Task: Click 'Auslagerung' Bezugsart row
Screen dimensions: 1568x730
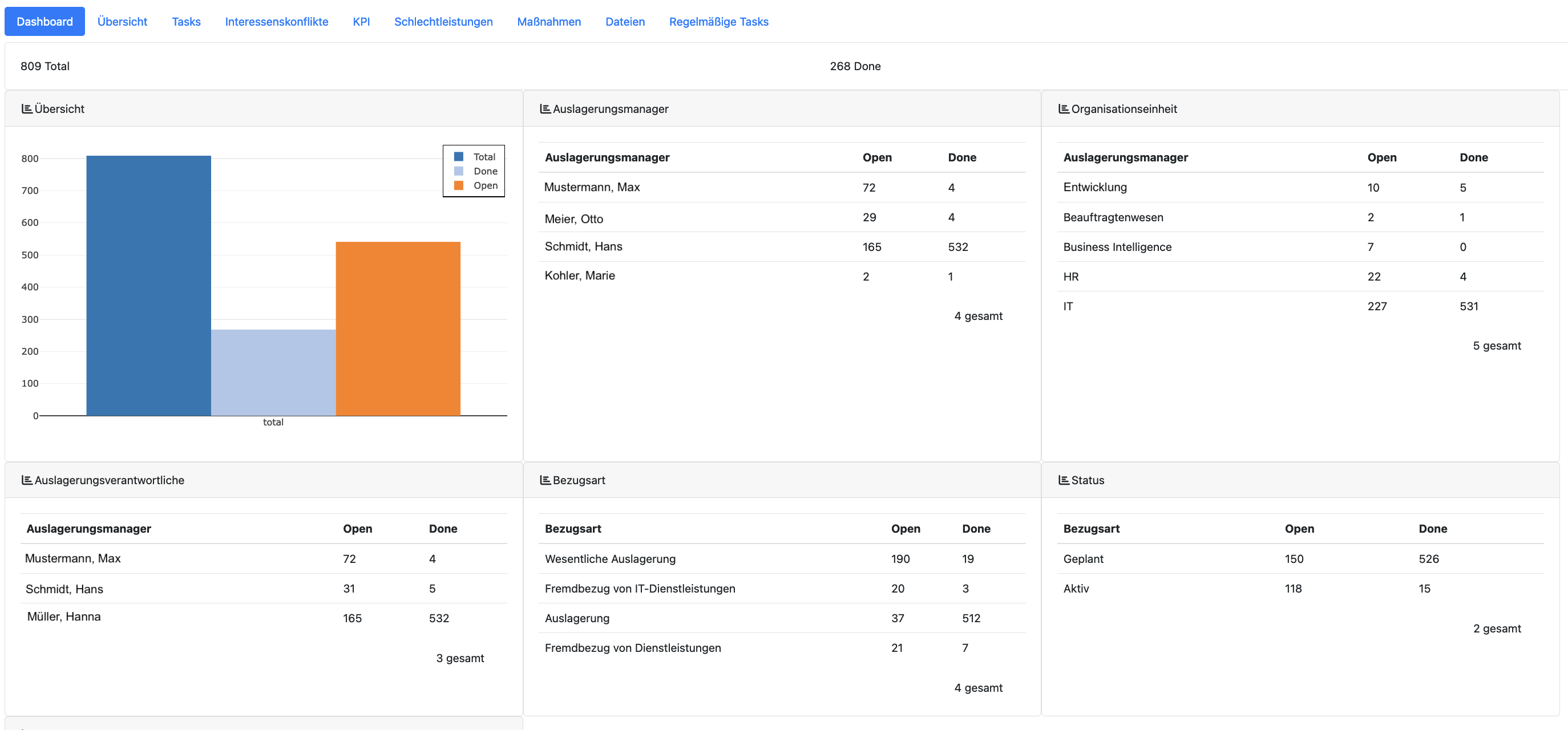Action: click(782, 619)
